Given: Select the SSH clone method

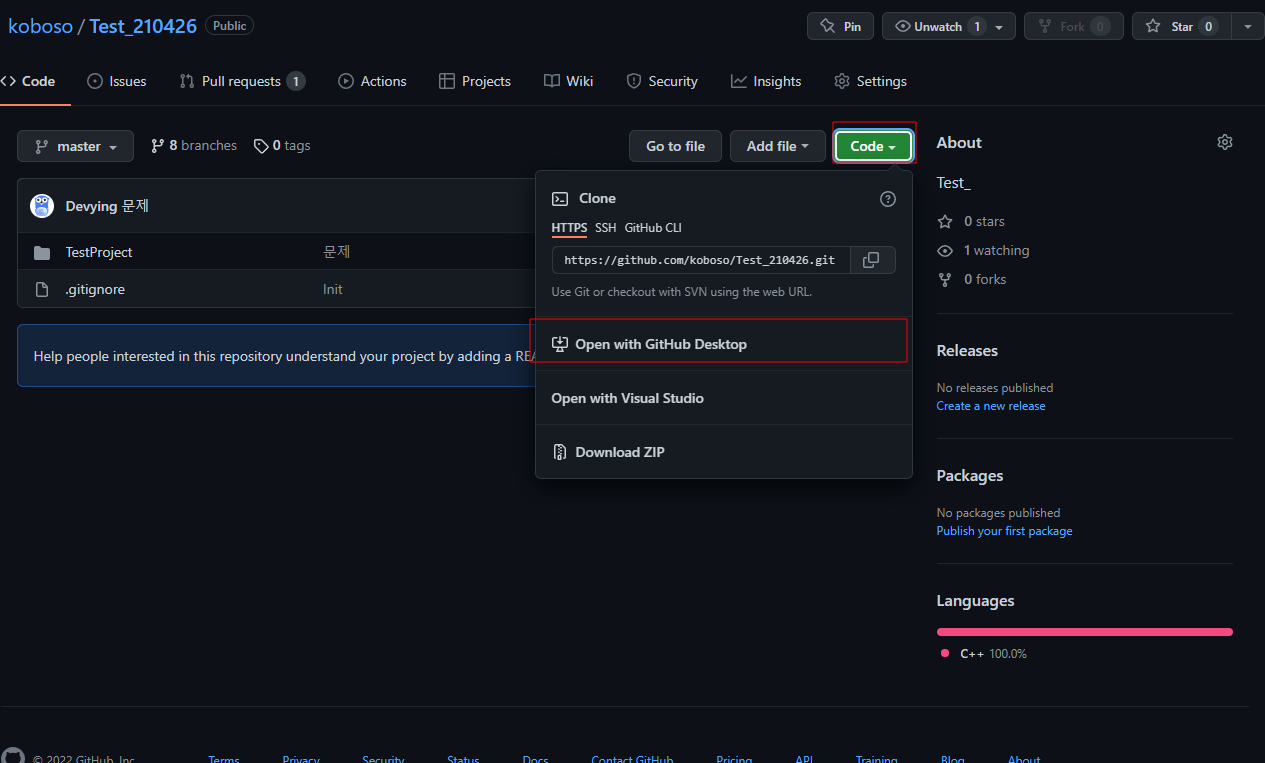Looking at the screenshot, I should [606, 228].
